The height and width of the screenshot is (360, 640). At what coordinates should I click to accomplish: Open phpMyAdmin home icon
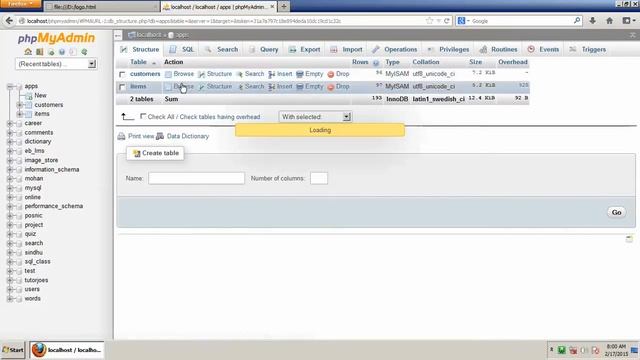pyautogui.click(x=28, y=52)
